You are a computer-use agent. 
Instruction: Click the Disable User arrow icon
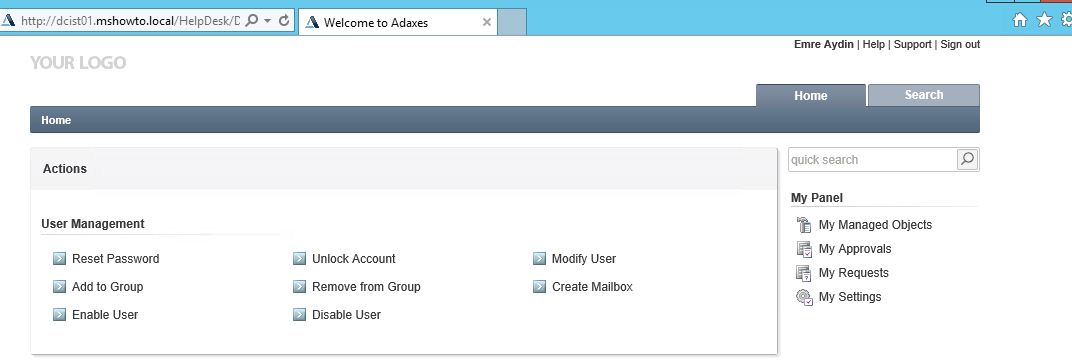pyautogui.click(x=299, y=315)
